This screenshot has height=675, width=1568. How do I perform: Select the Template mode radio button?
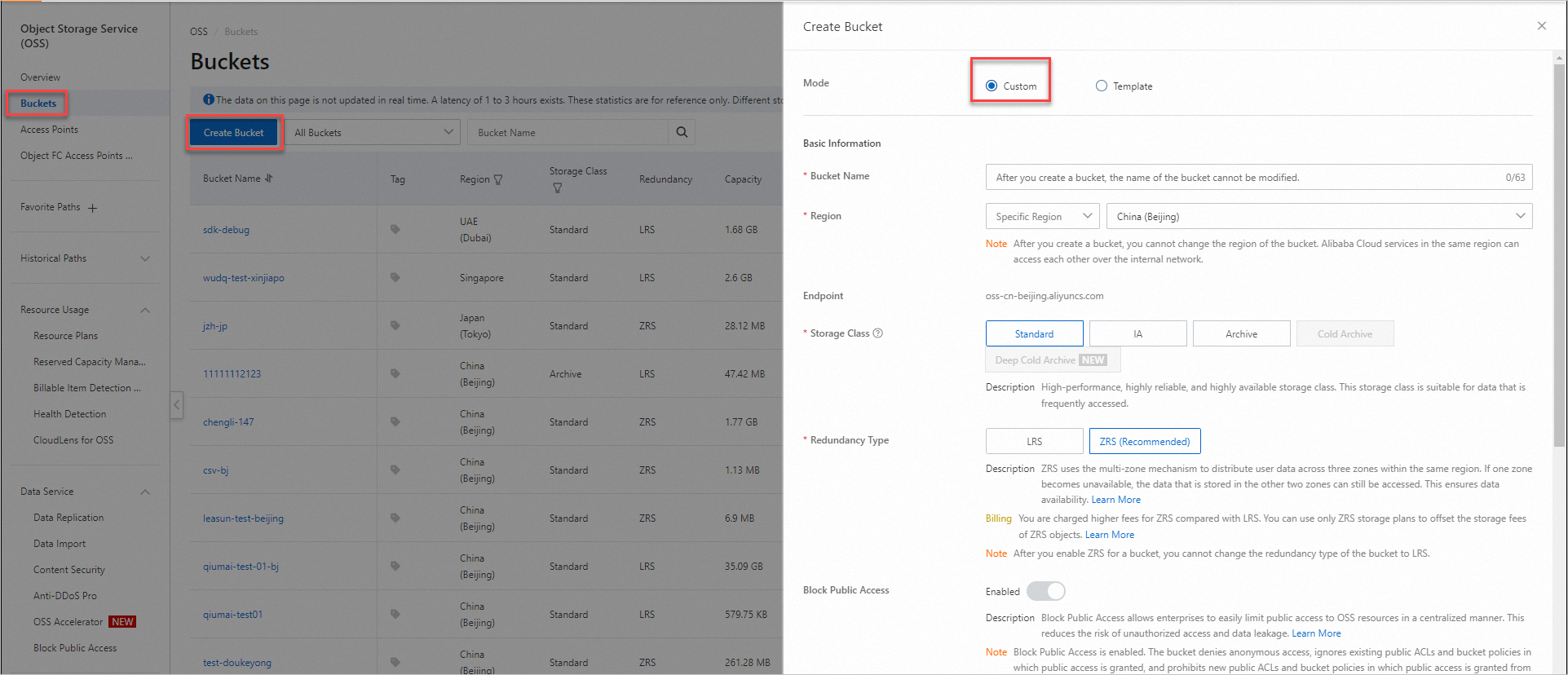click(x=1102, y=86)
